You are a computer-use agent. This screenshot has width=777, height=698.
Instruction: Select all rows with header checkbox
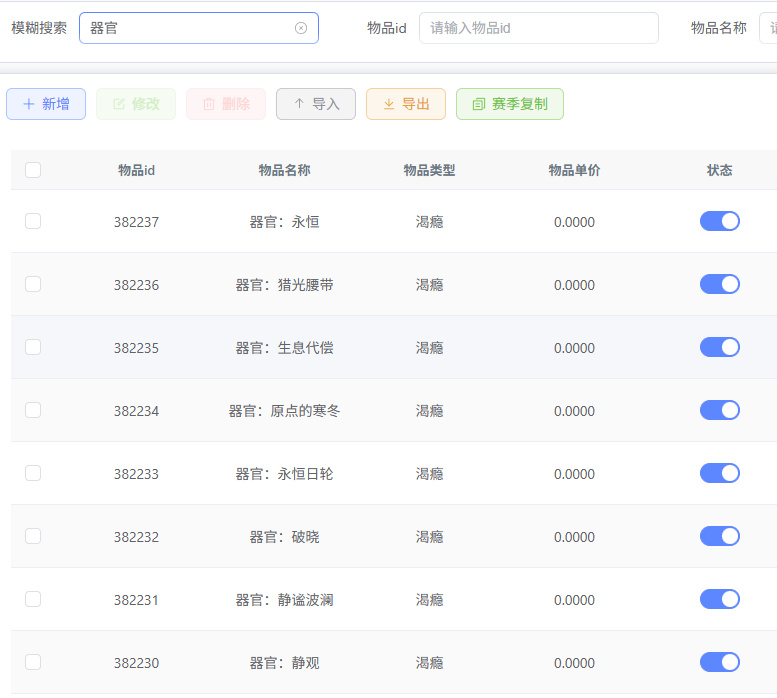[x=33, y=170]
